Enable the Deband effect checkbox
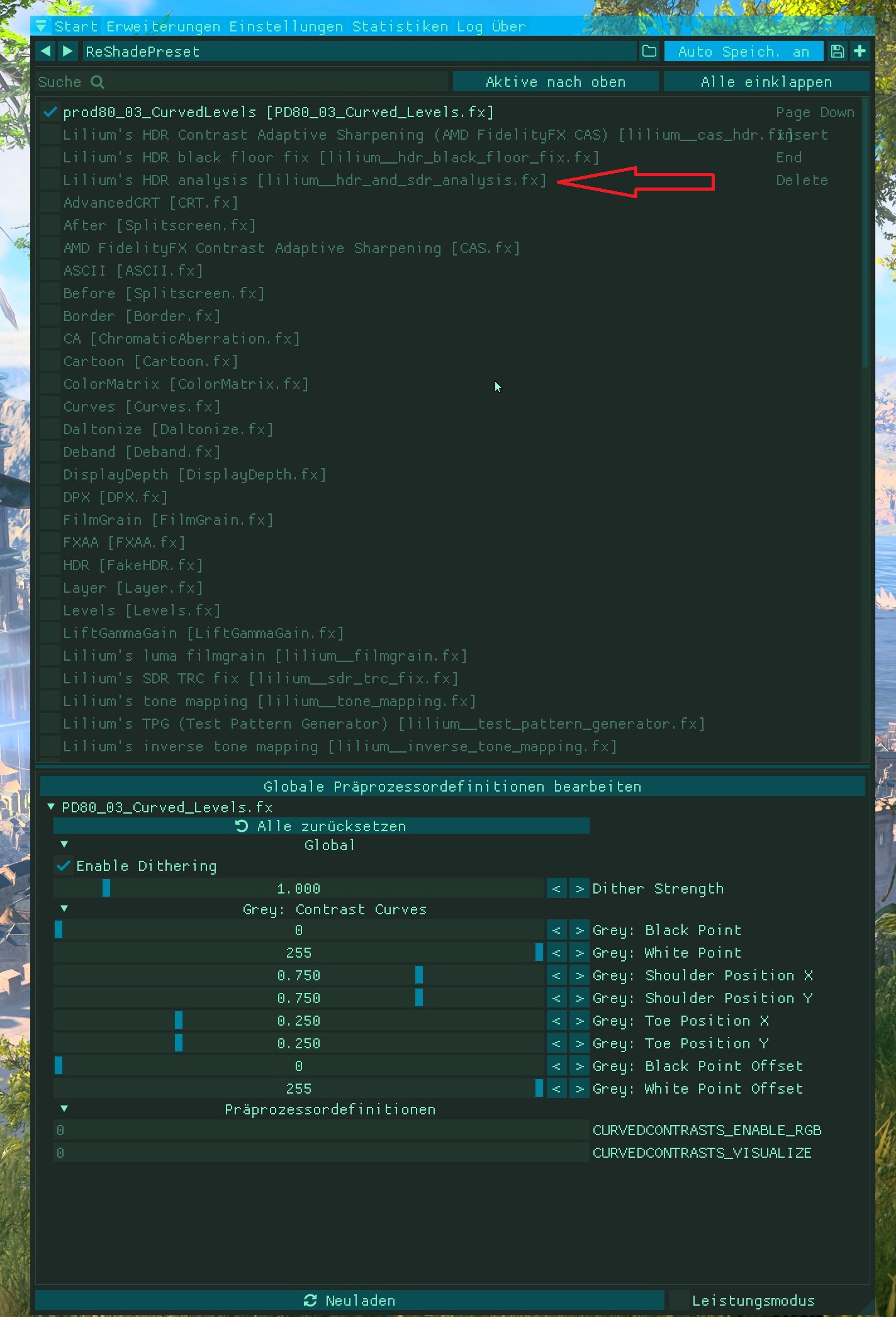The height and width of the screenshot is (1317, 896). coord(50,452)
